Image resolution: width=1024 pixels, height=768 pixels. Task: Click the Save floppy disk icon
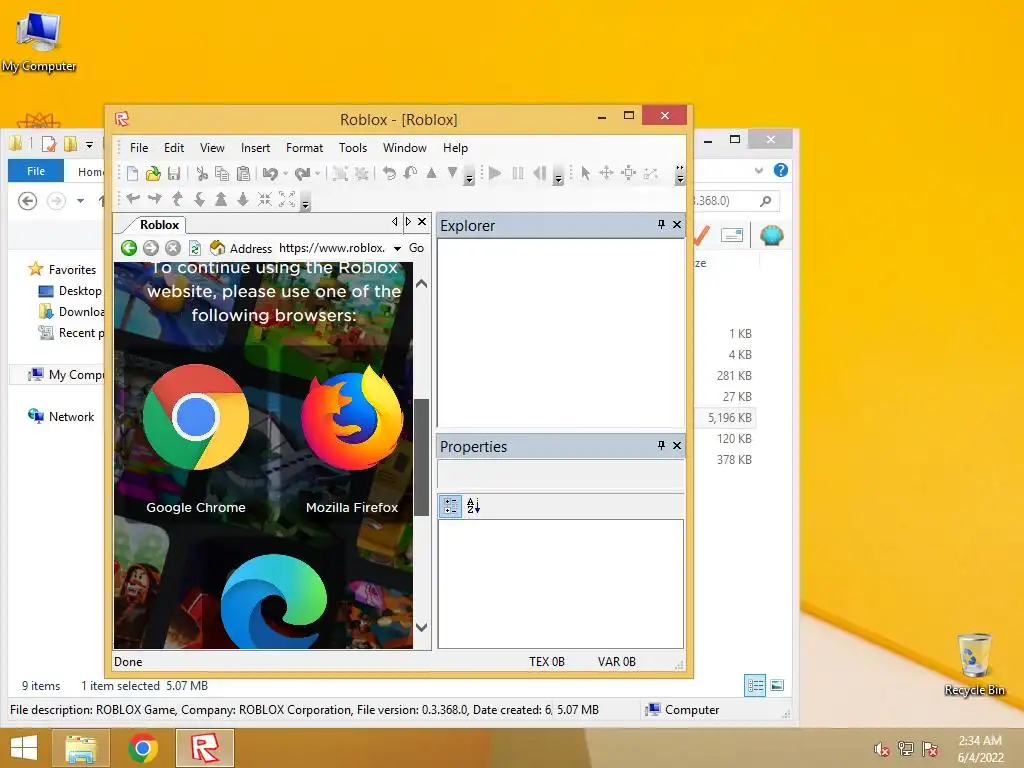click(174, 174)
